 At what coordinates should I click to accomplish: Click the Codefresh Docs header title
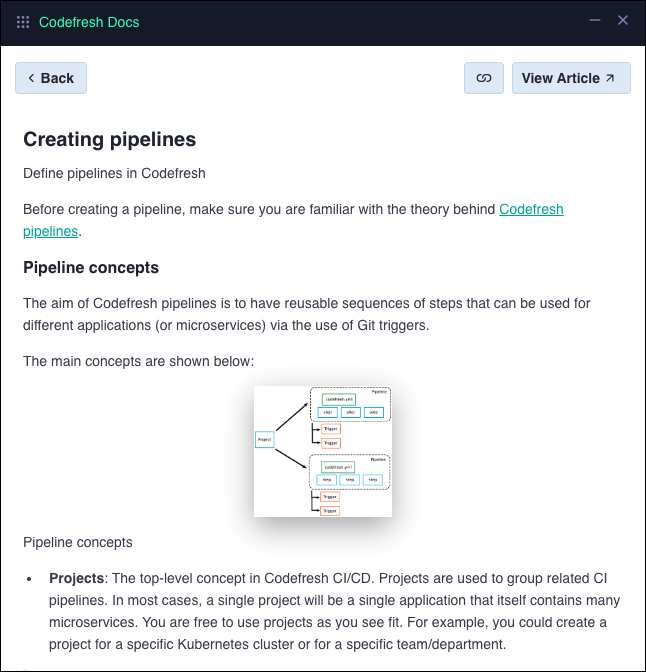click(89, 22)
